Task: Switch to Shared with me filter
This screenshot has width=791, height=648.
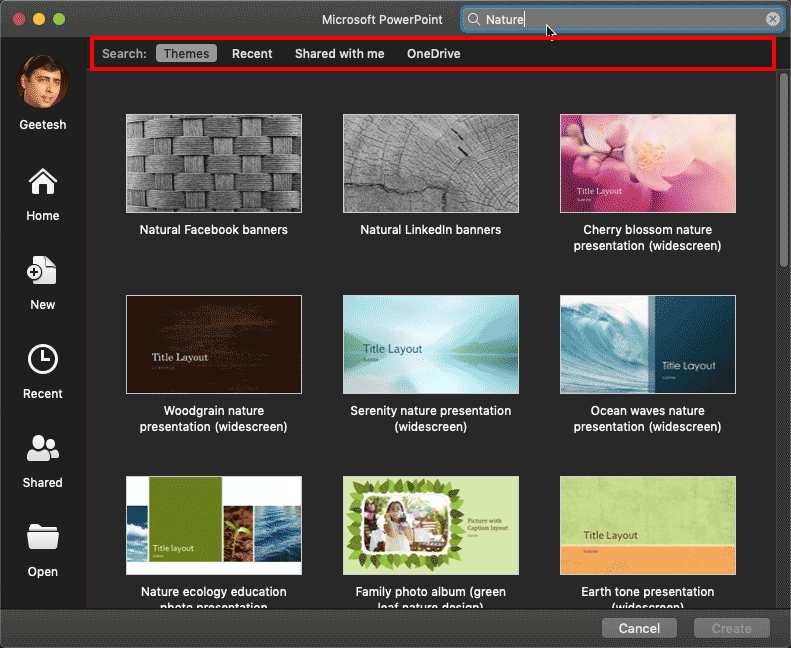Action: pos(339,54)
